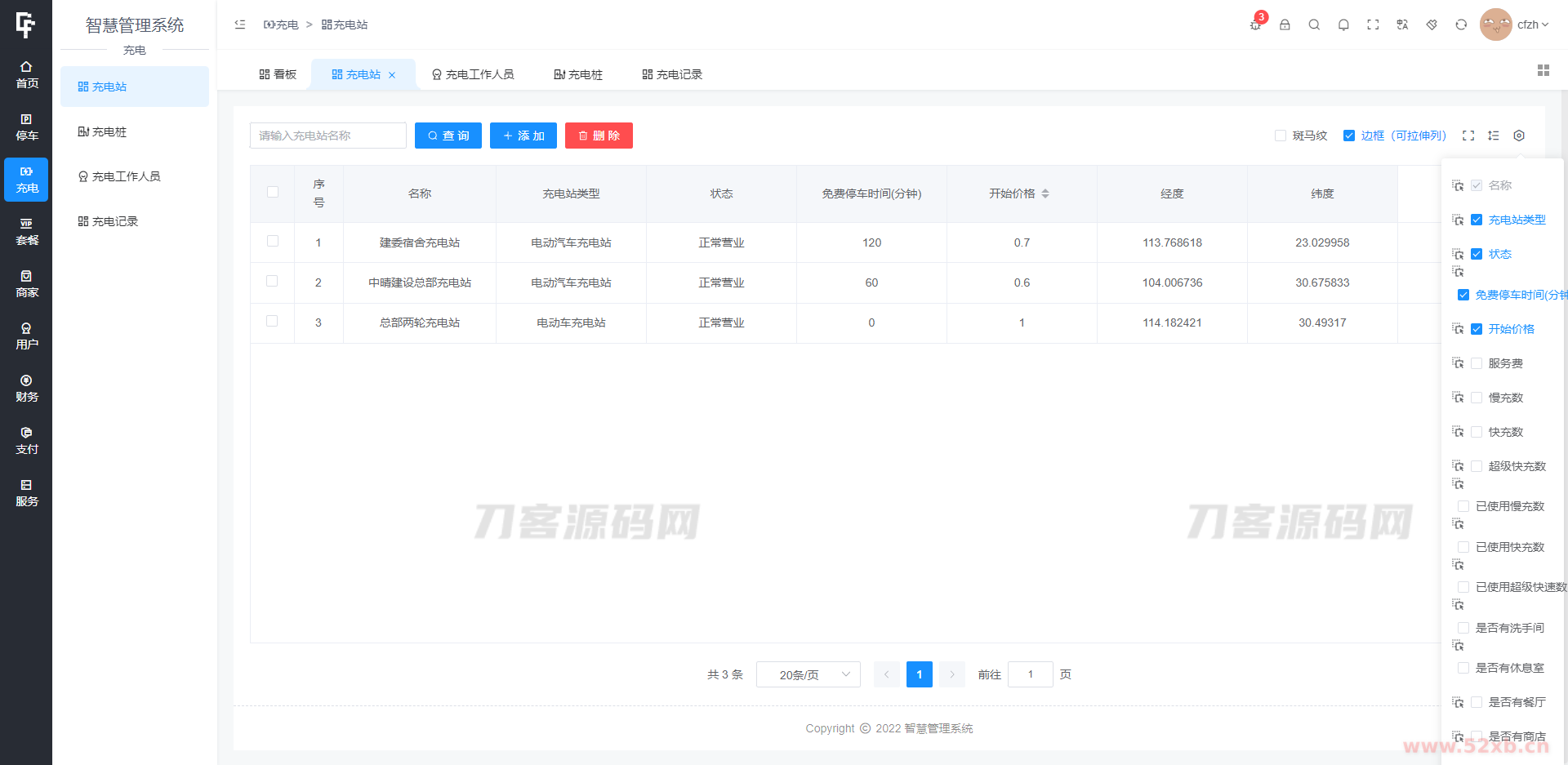
Task: Click the 添加 button
Action: [x=523, y=136]
